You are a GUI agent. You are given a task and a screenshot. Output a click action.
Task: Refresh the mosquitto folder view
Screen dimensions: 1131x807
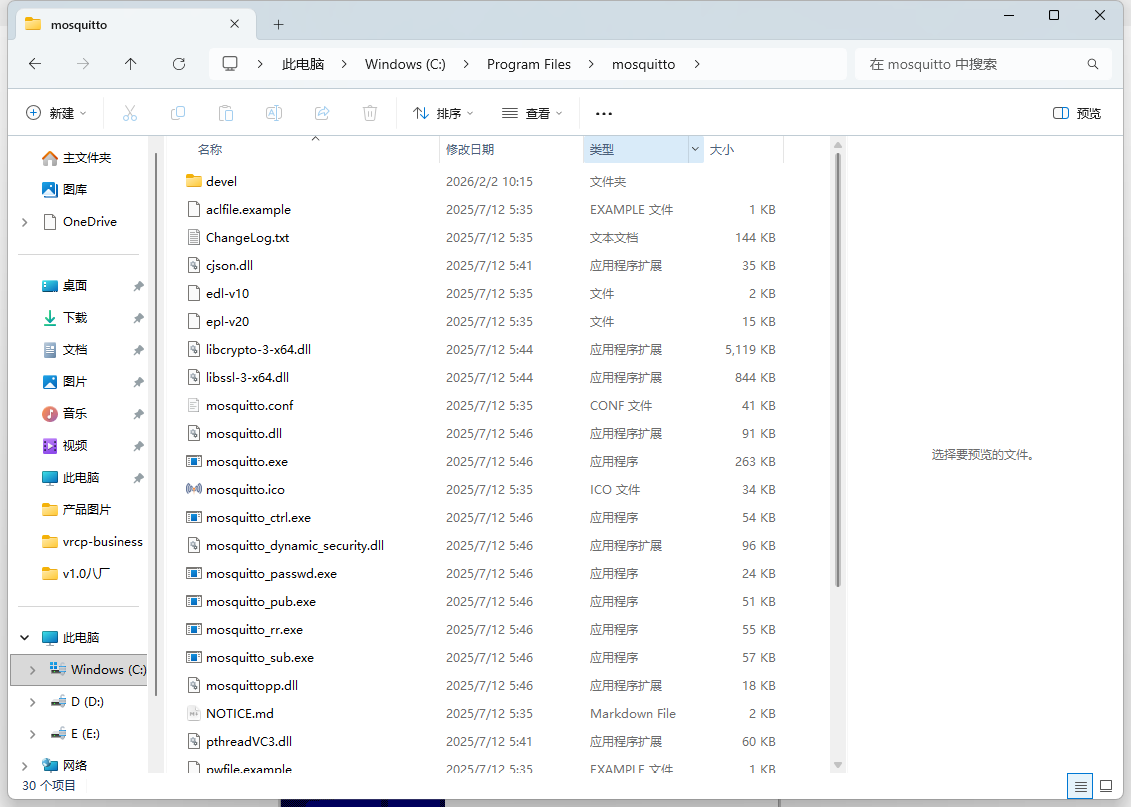pyautogui.click(x=179, y=64)
